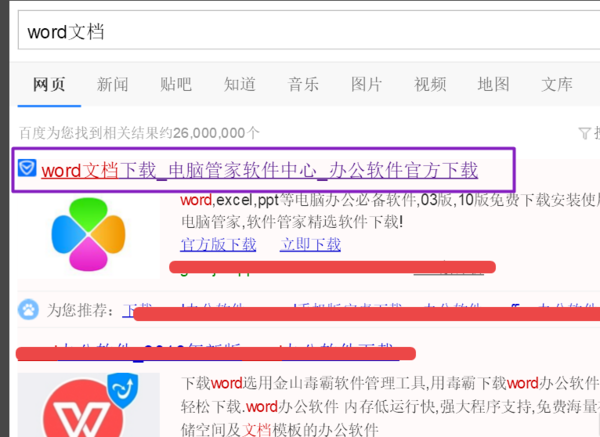Open the 音乐 tab
600x437 pixels.
click(303, 84)
